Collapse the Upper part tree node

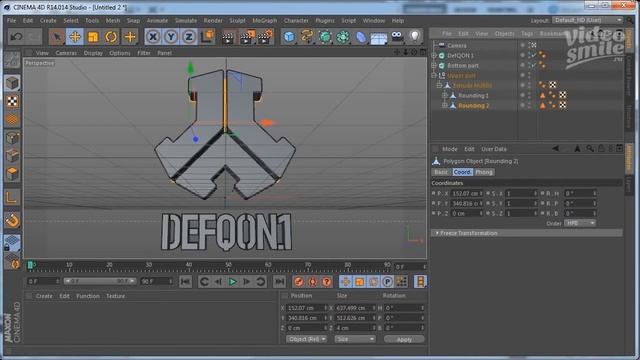tap(434, 76)
